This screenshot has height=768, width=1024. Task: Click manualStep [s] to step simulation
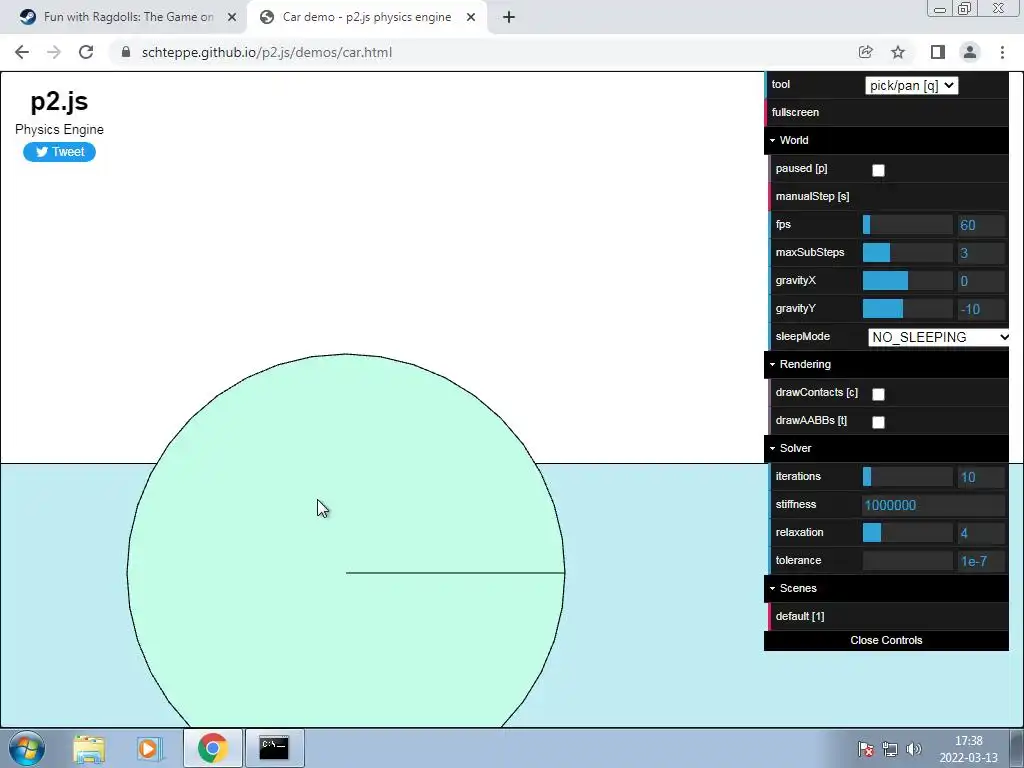point(886,197)
